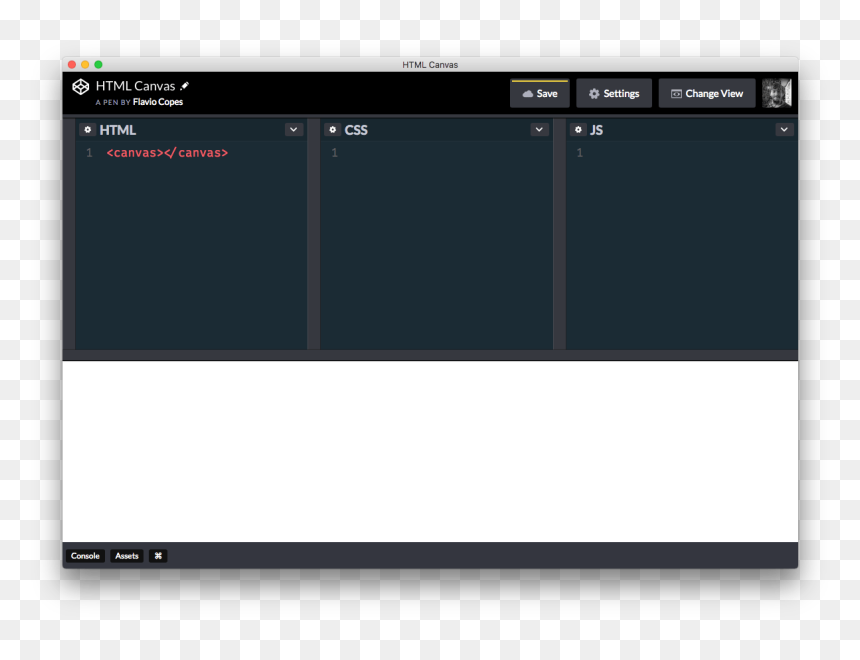Viewport: 860px width, 660px height.
Task: Click the HTML Canvas pen title
Action: click(x=135, y=86)
